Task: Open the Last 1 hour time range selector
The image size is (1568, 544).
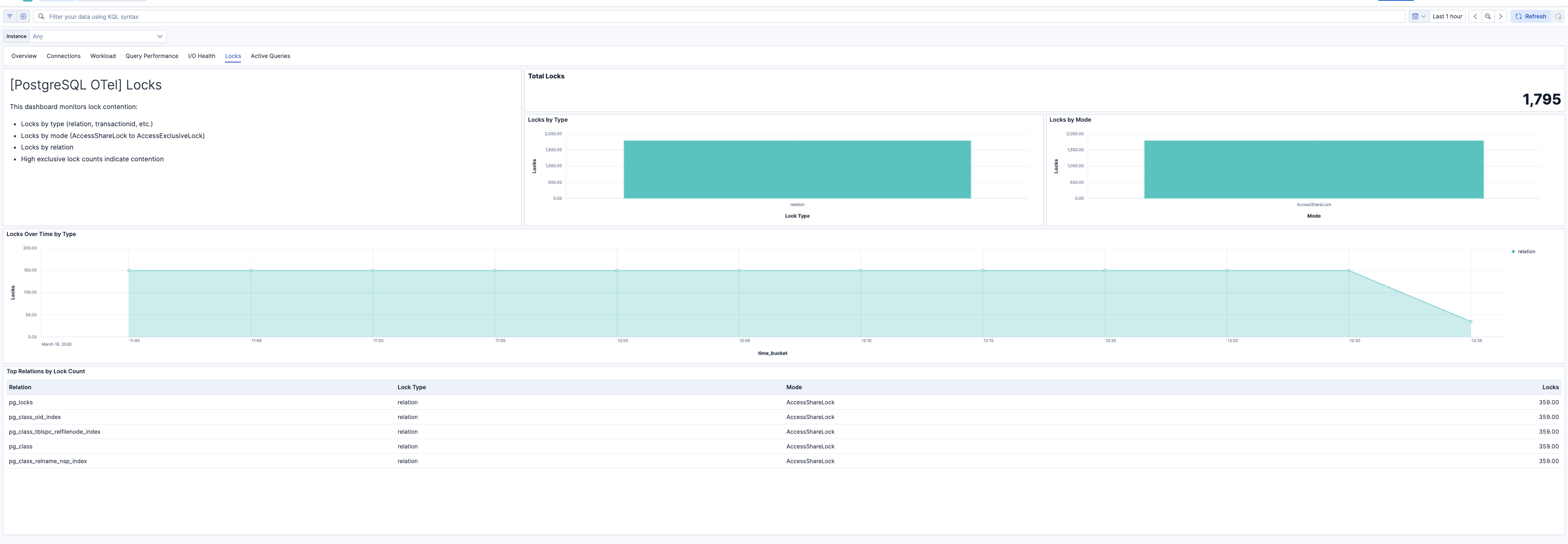Action: click(x=1448, y=16)
